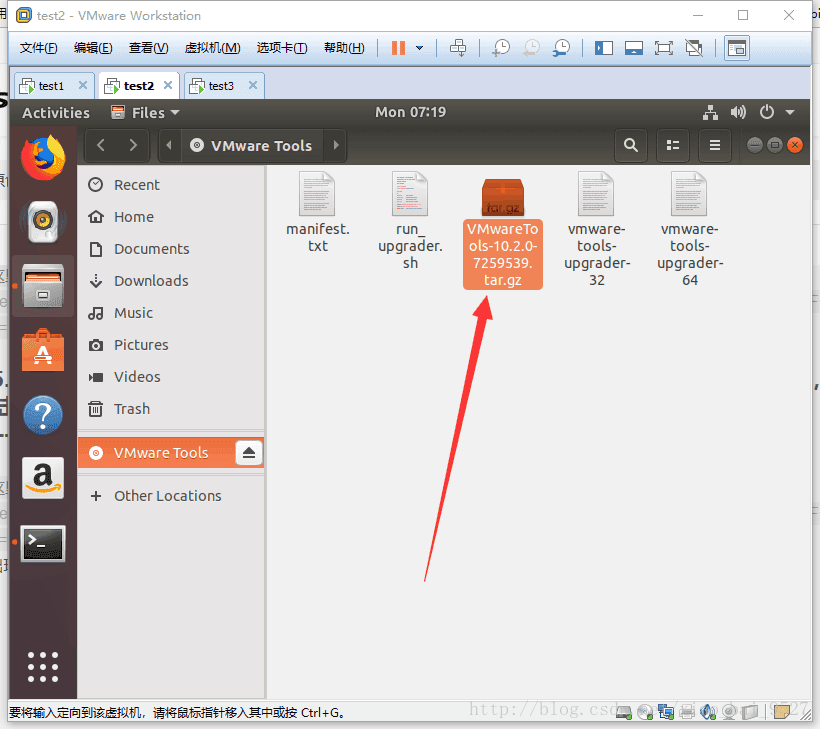Screen dimensions: 820x729
Task: Click the VMware pause virtual machine icon
Action: pos(398,48)
